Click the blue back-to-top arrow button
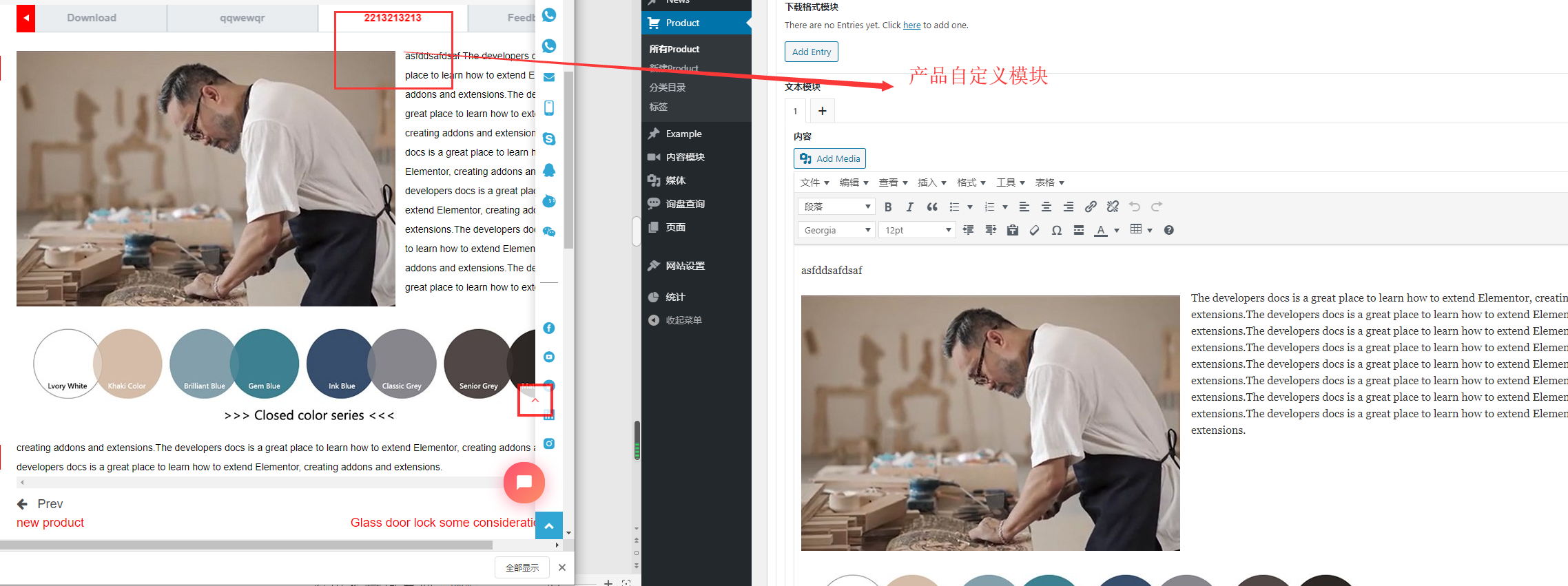The image size is (1568, 586). click(549, 525)
